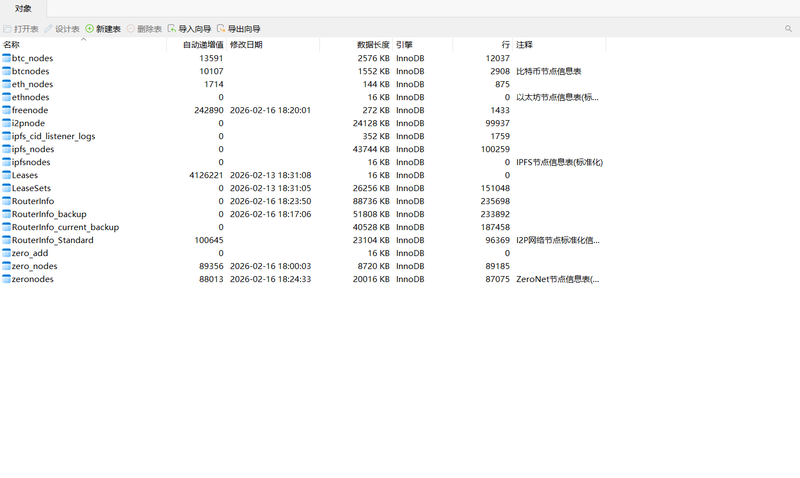Viewport: 800px width, 478px height.
Task: Select the ipfsnodes table icon
Action: [x=6, y=162]
